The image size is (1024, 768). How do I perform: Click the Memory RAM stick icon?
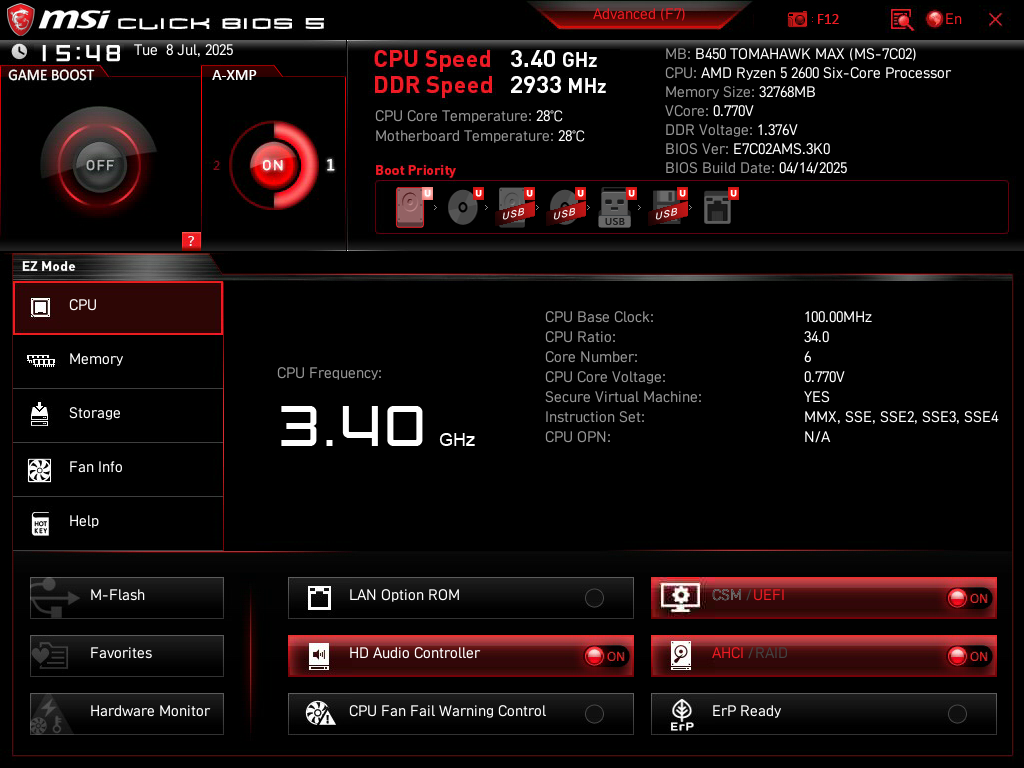click(x=40, y=360)
